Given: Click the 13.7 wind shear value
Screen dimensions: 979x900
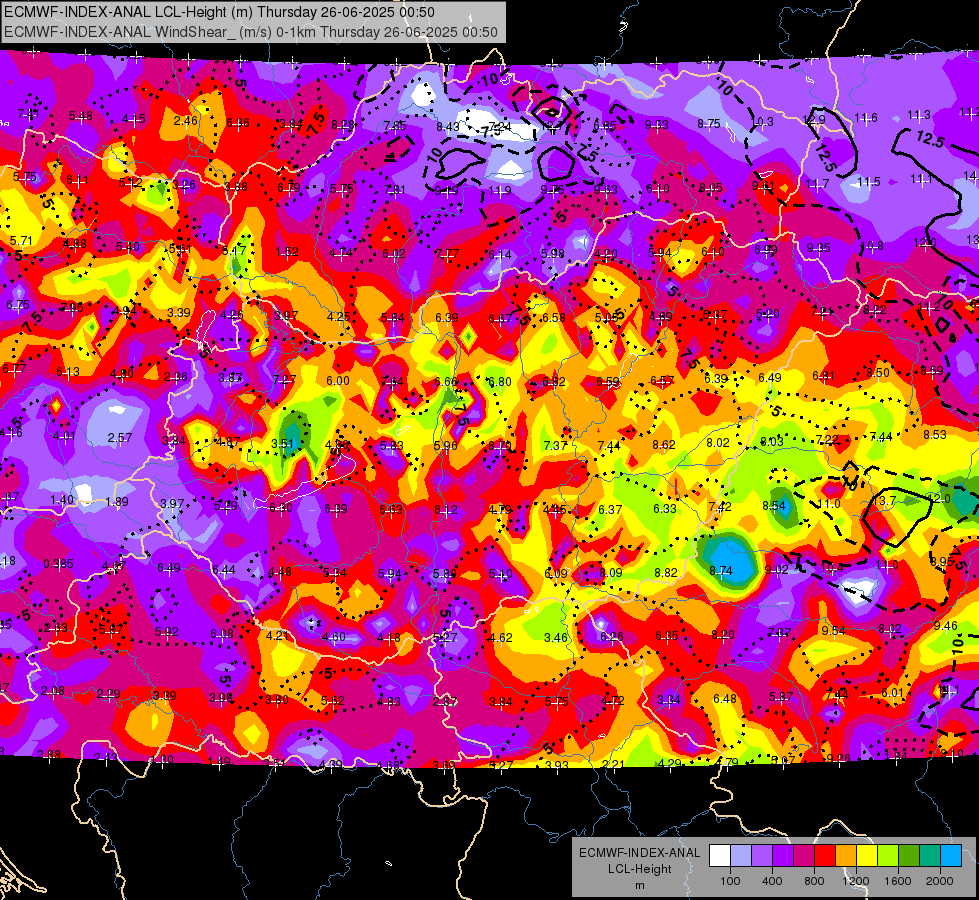Looking at the screenshot, I should (x=884, y=500).
